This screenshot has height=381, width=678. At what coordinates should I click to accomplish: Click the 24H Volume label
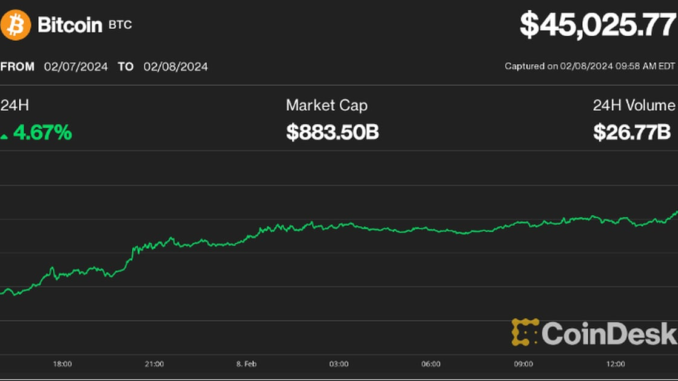[634, 105]
